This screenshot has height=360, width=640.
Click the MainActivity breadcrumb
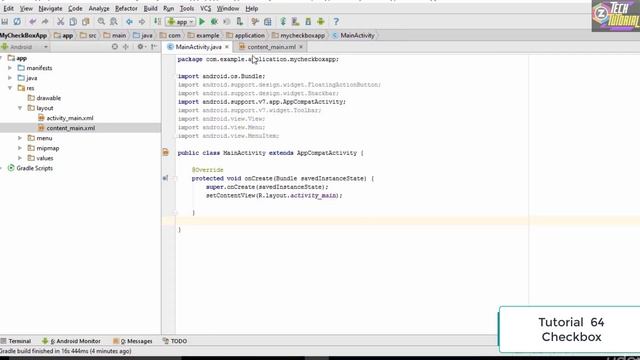(353, 36)
